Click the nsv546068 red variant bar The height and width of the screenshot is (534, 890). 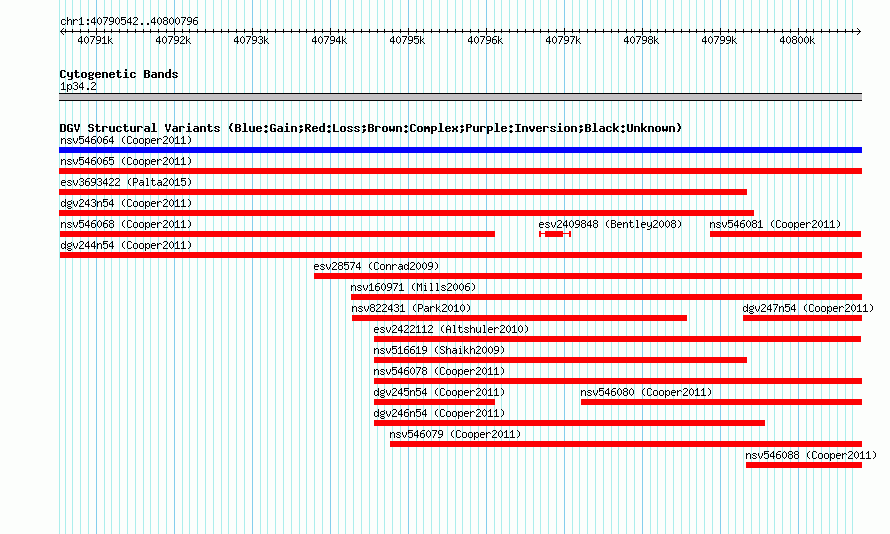277,234
